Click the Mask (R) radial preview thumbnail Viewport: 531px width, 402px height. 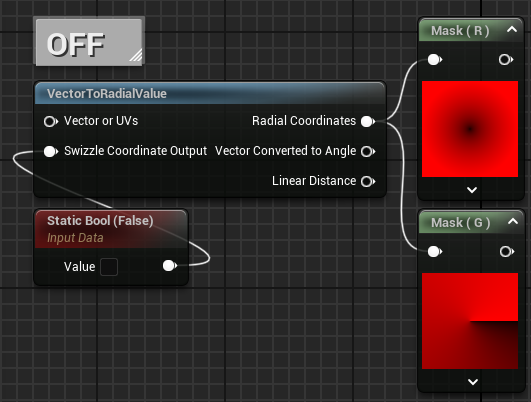coord(470,129)
